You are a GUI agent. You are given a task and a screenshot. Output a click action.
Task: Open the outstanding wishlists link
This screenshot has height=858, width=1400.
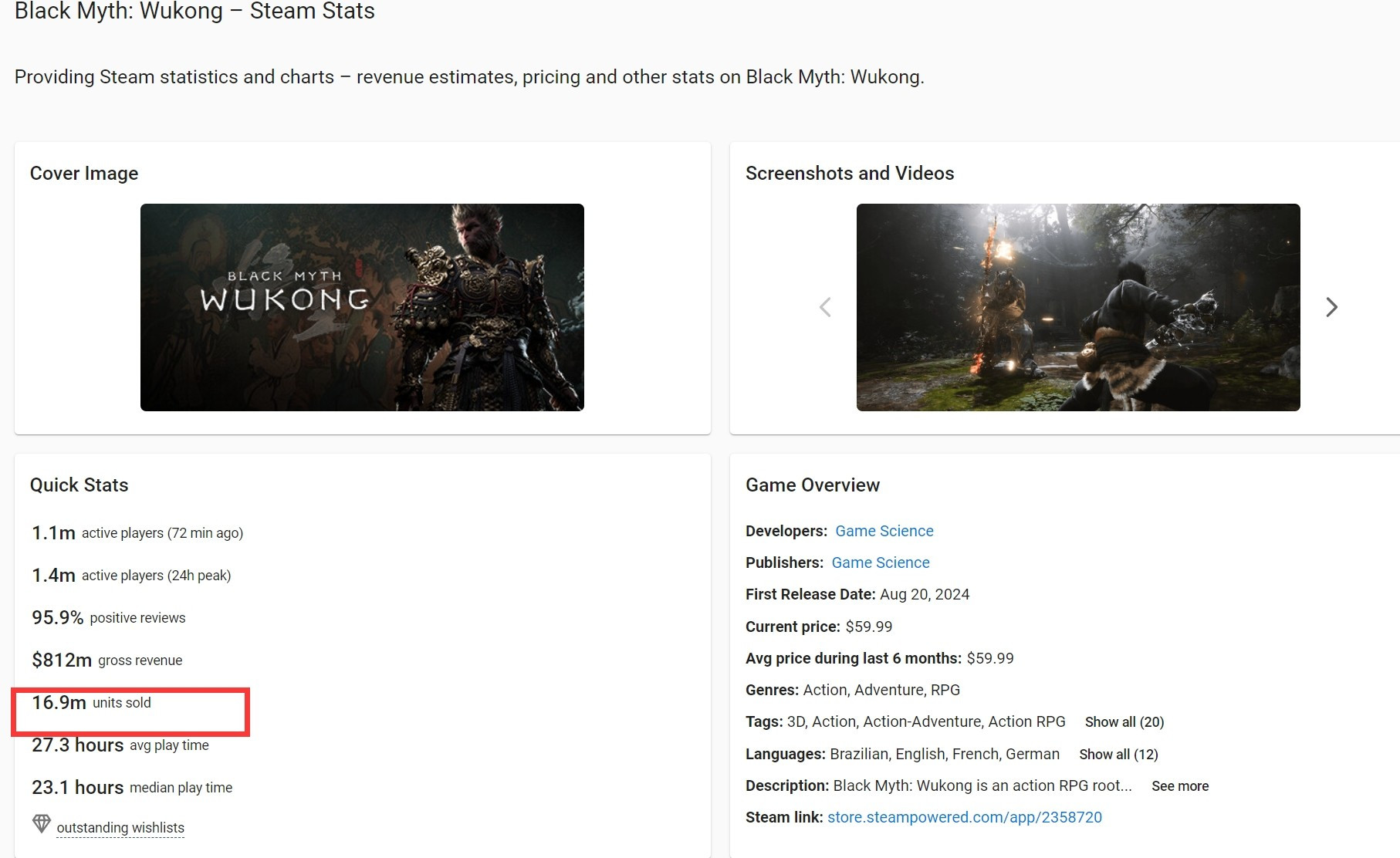click(120, 827)
